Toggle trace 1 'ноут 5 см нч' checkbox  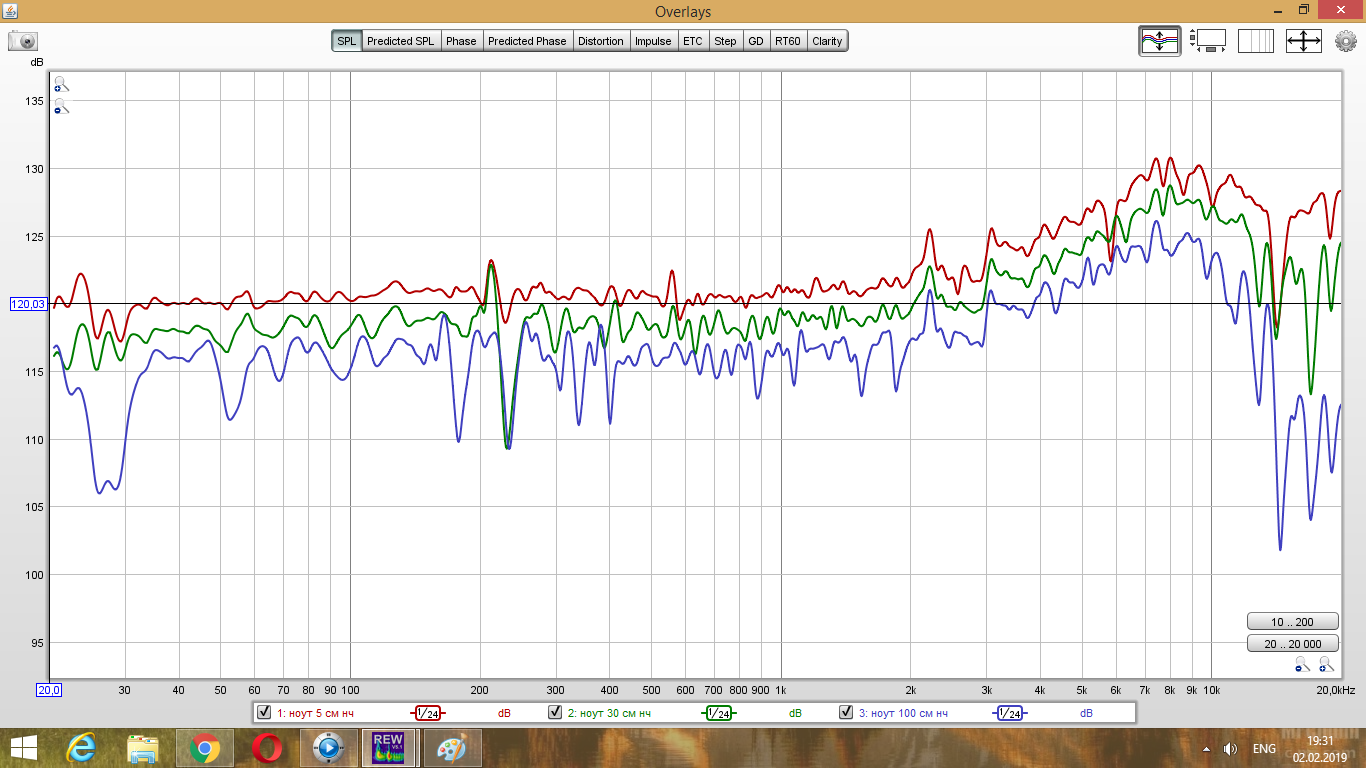tap(264, 712)
